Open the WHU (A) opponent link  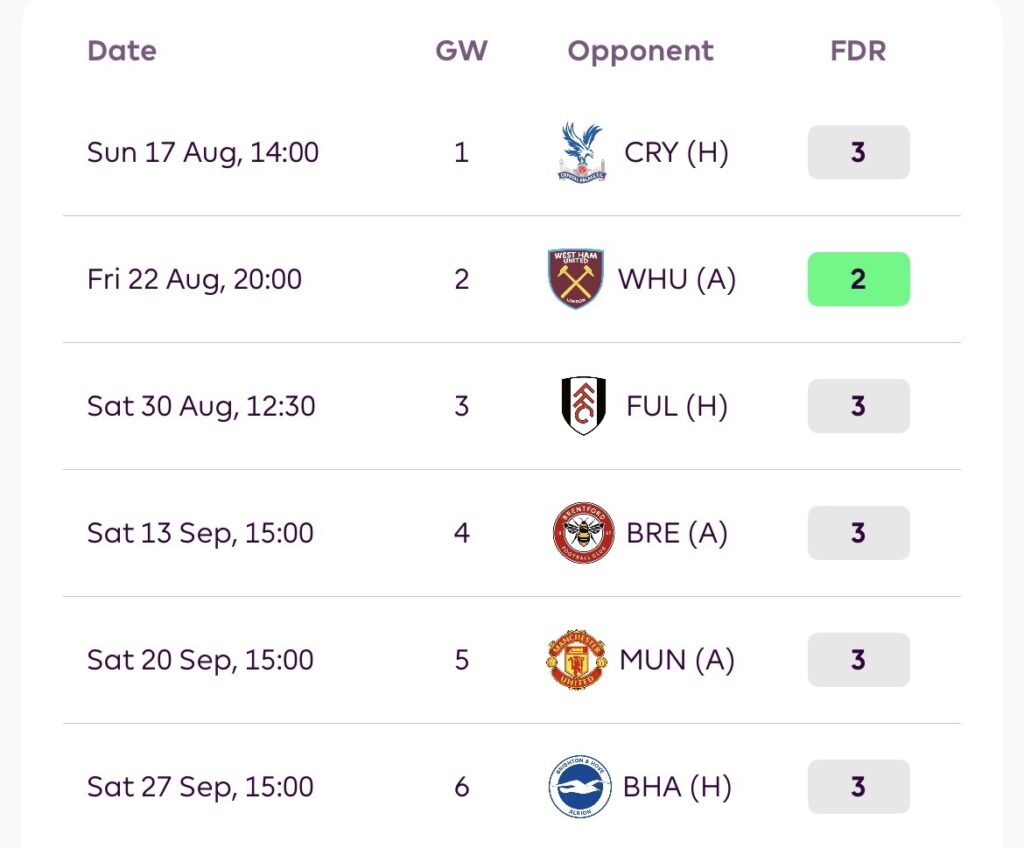click(x=677, y=279)
